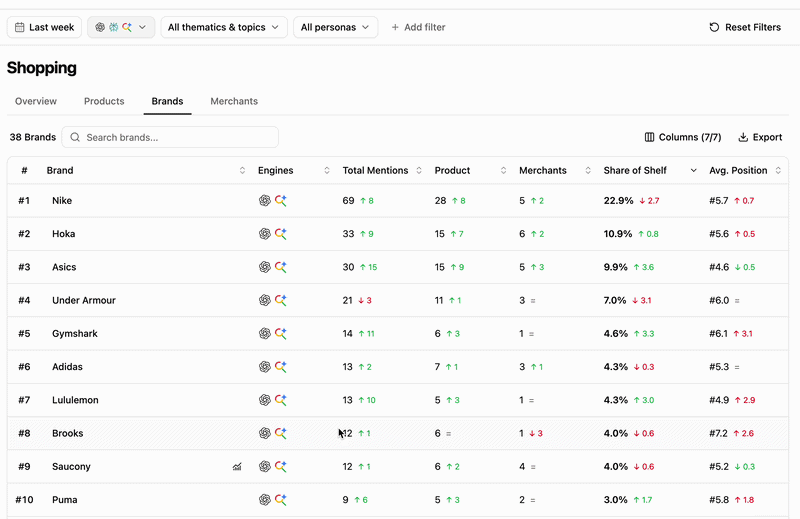Sort by Share of Shelf column
Image resolution: width=800 pixels, height=519 pixels.
[650, 170]
